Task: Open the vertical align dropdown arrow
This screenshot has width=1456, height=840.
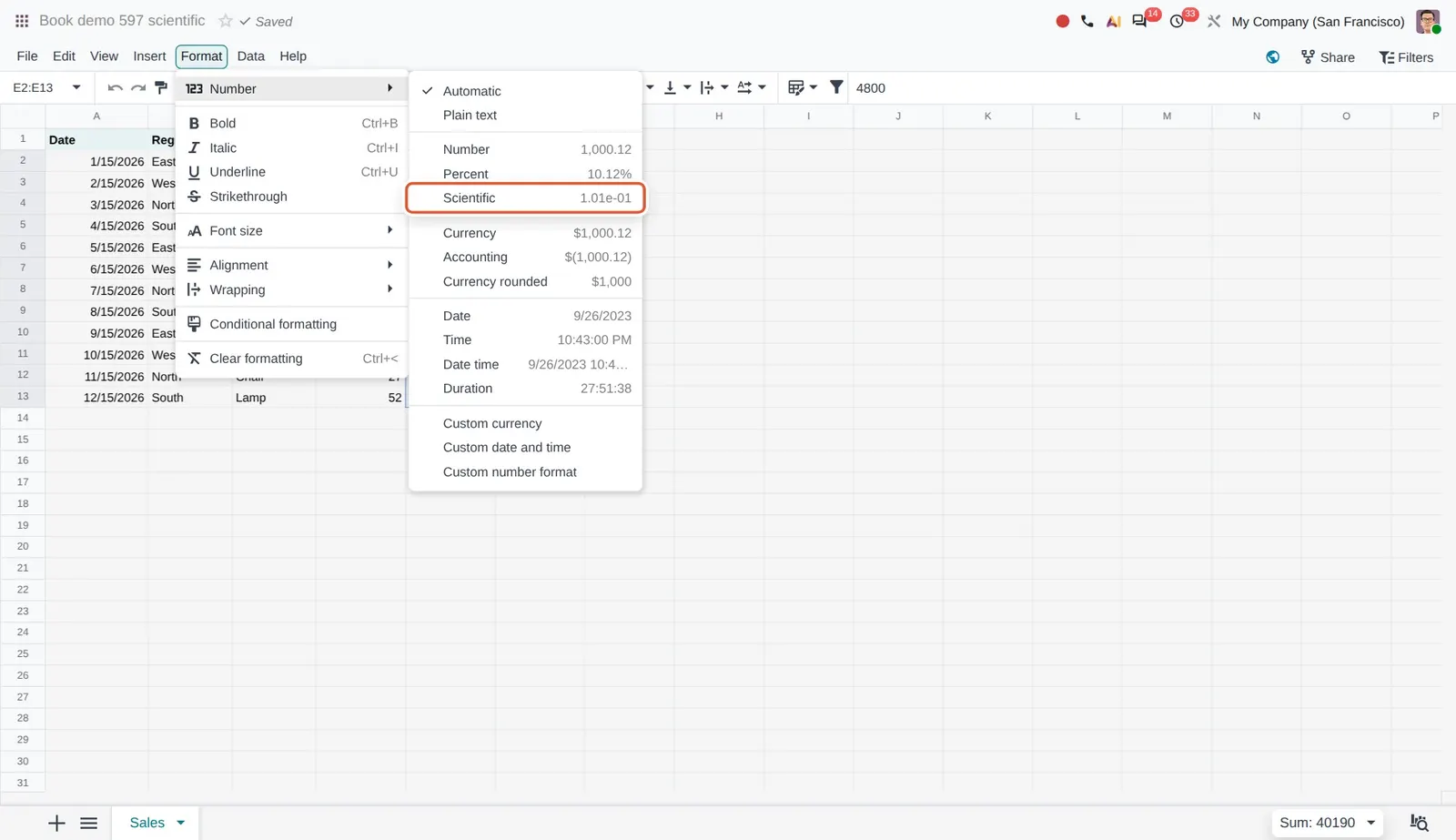Action: (687, 88)
